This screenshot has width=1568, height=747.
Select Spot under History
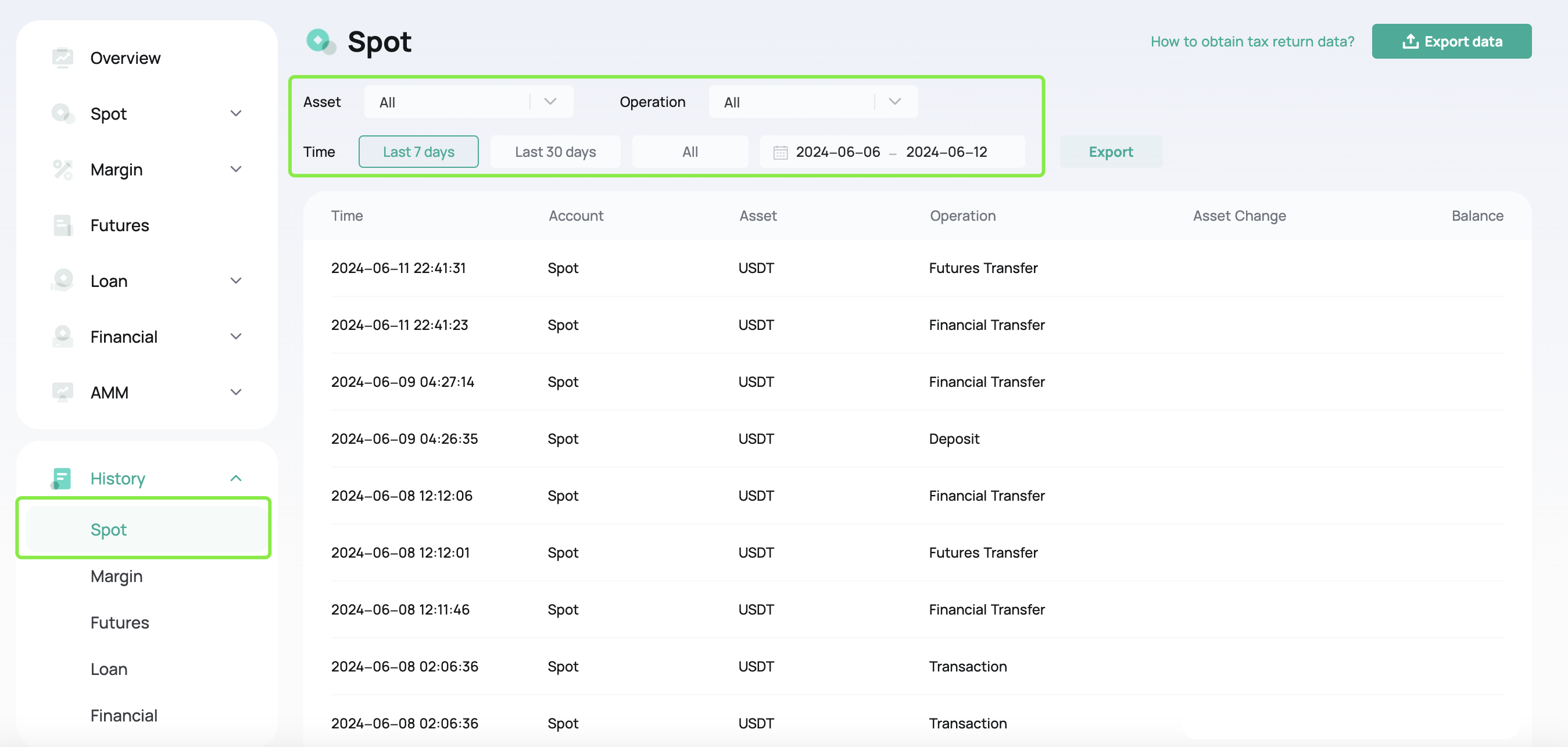click(x=146, y=529)
